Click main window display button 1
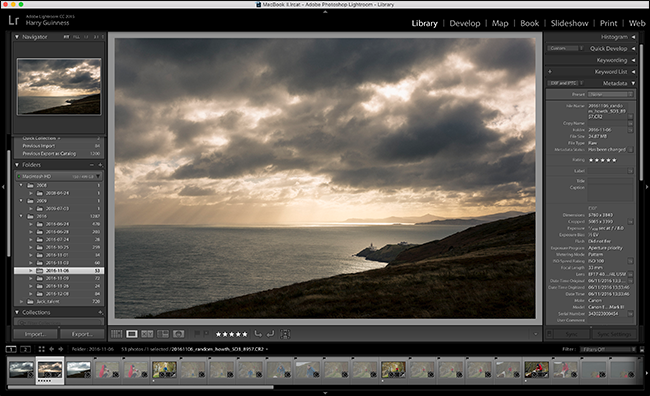Image resolution: width=650 pixels, height=396 pixels. [11, 349]
